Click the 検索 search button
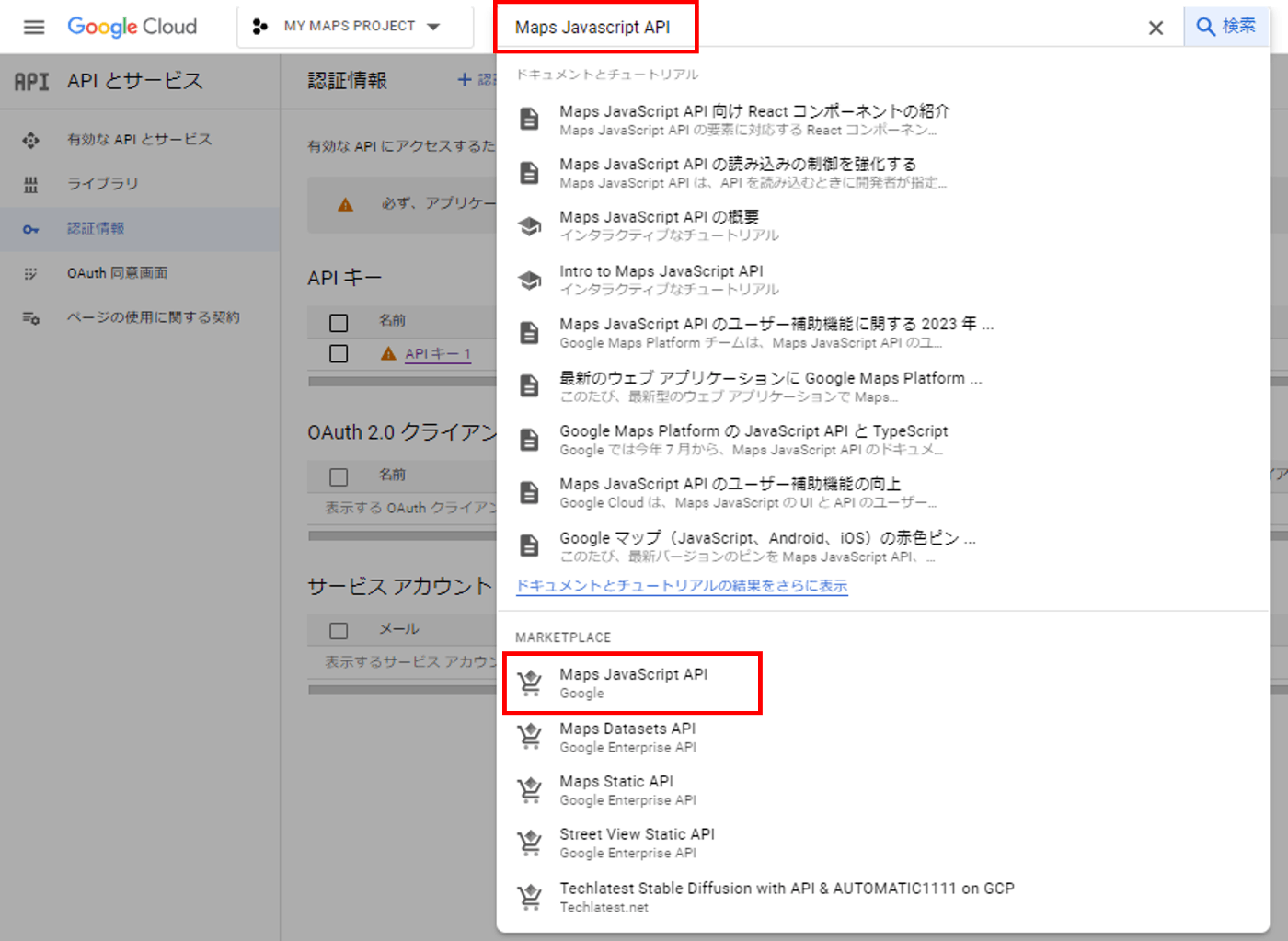The width and height of the screenshot is (1288, 941). [1225, 27]
